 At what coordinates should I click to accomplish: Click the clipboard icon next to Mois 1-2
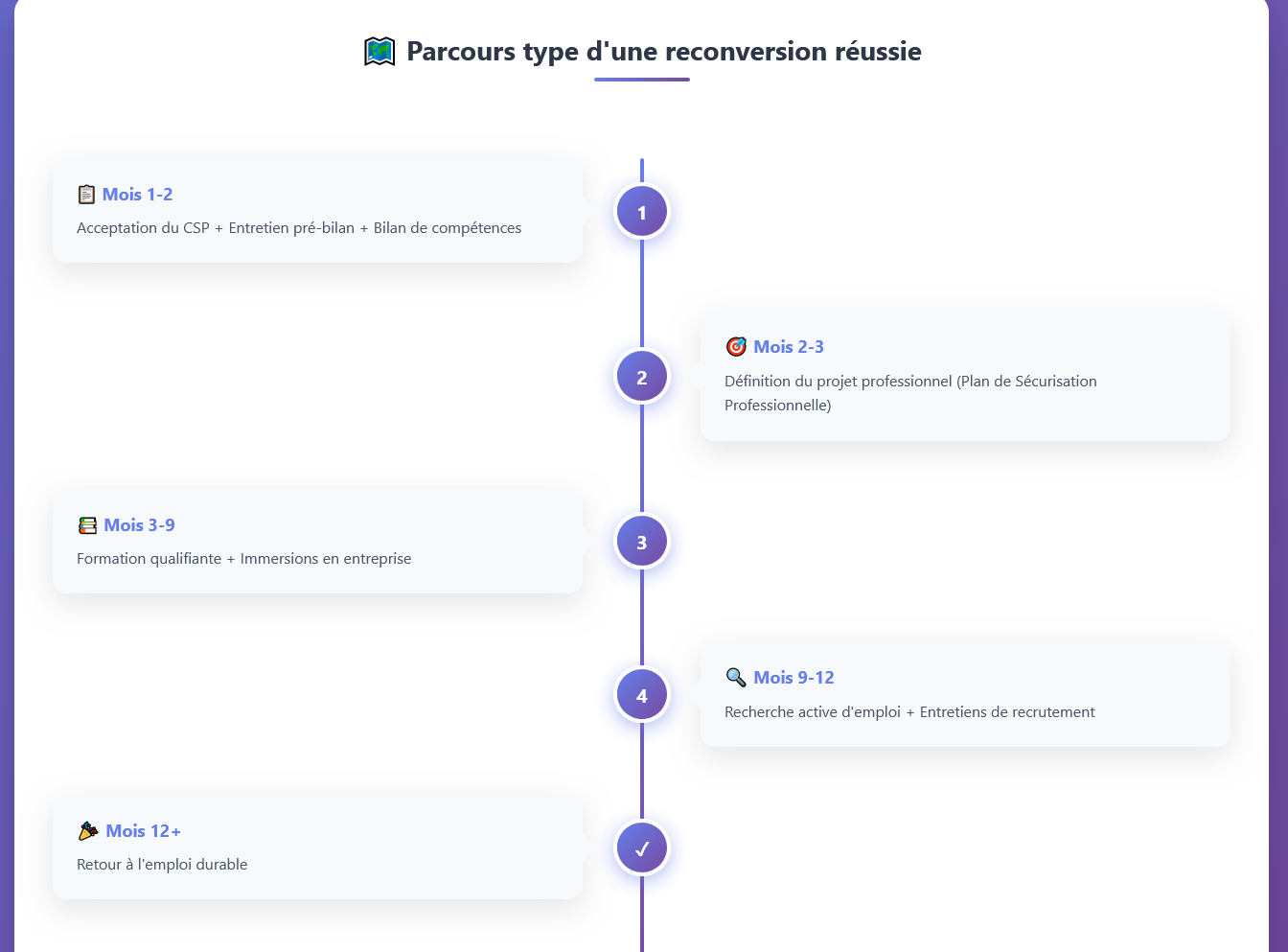[86, 195]
